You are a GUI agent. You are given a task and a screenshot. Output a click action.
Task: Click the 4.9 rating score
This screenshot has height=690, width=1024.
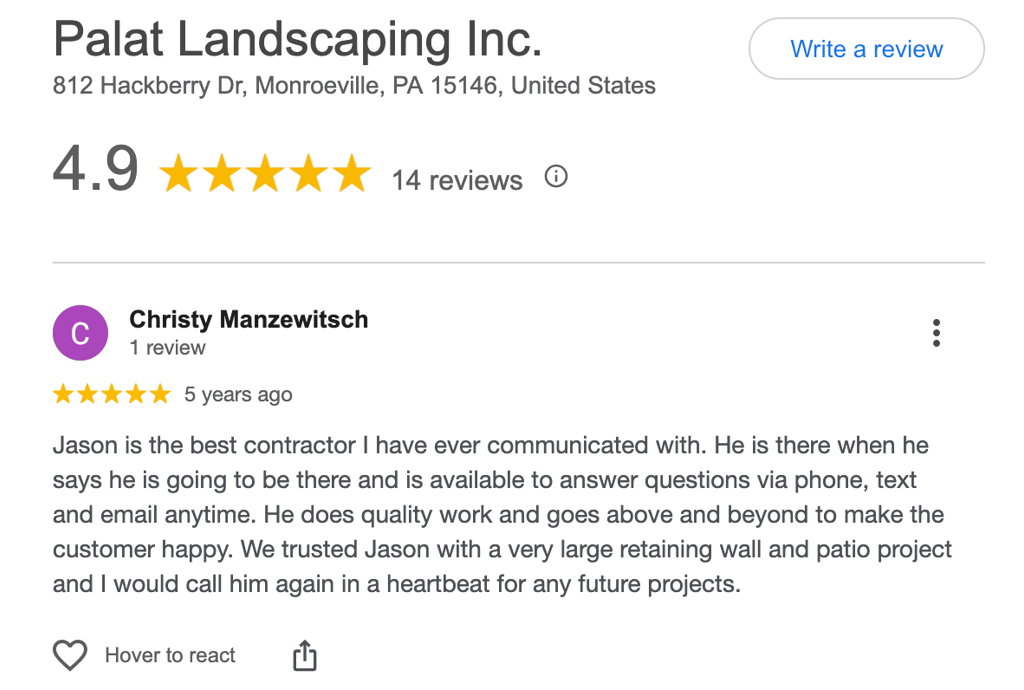96,170
